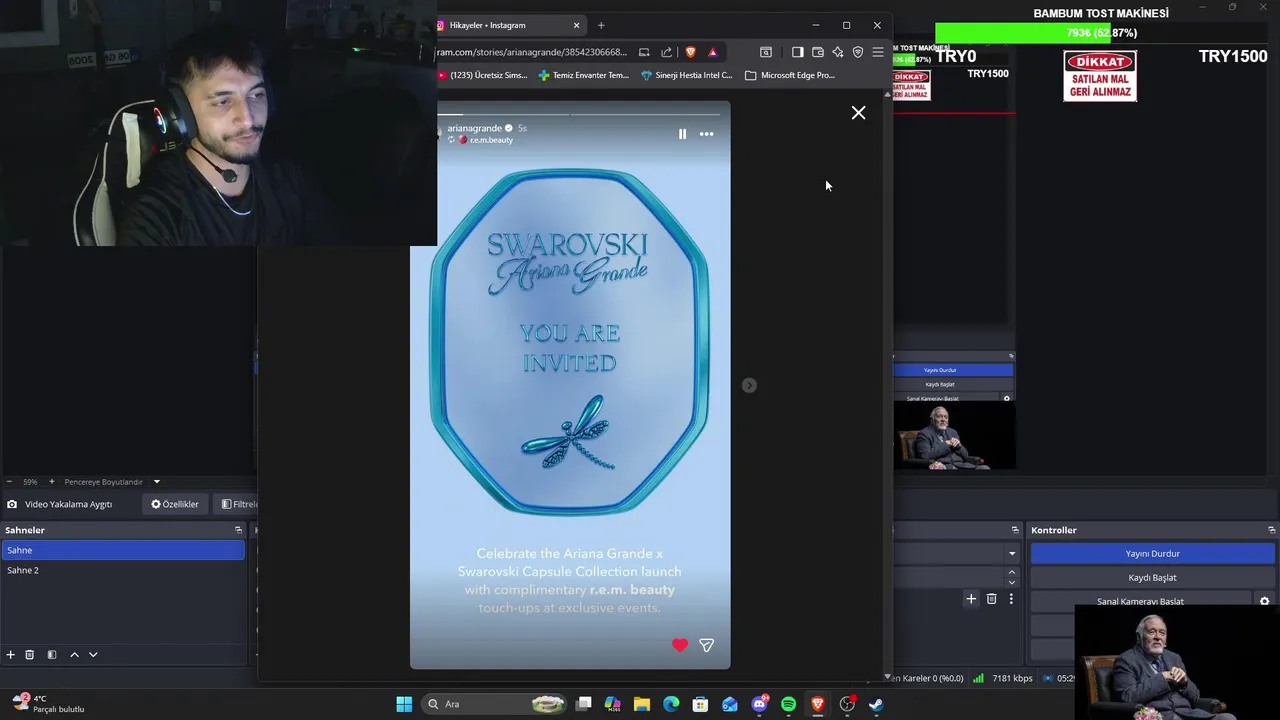Open Microsoft Edge Pro bookmarks folder
The width and height of the screenshot is (1280, 720).
[x=790, y=75]
